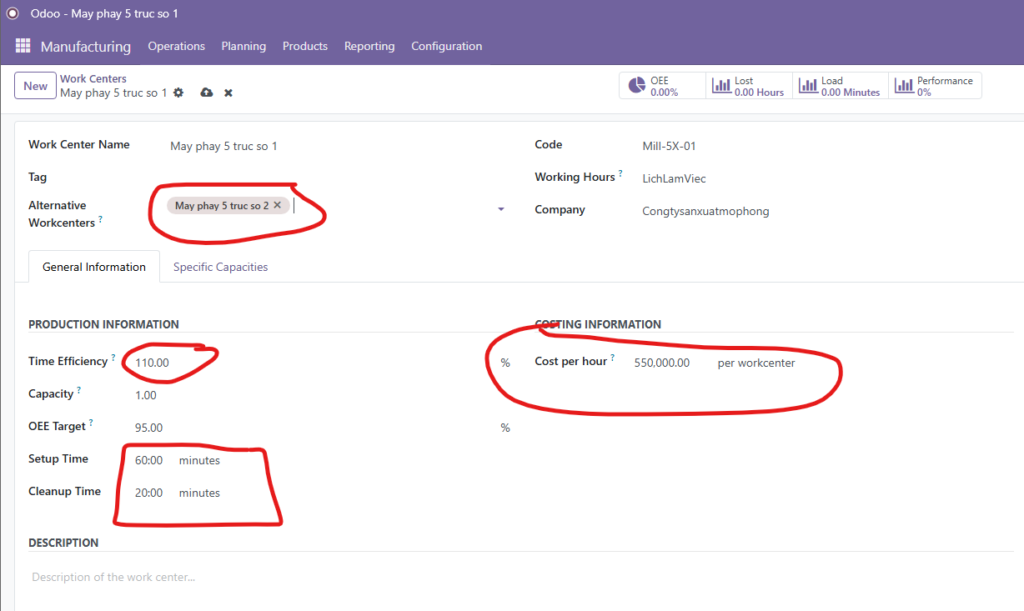Screen dimensions: 1024x611
Task: Open the Lost Hours stat button
Action: (x=748, y=86)
